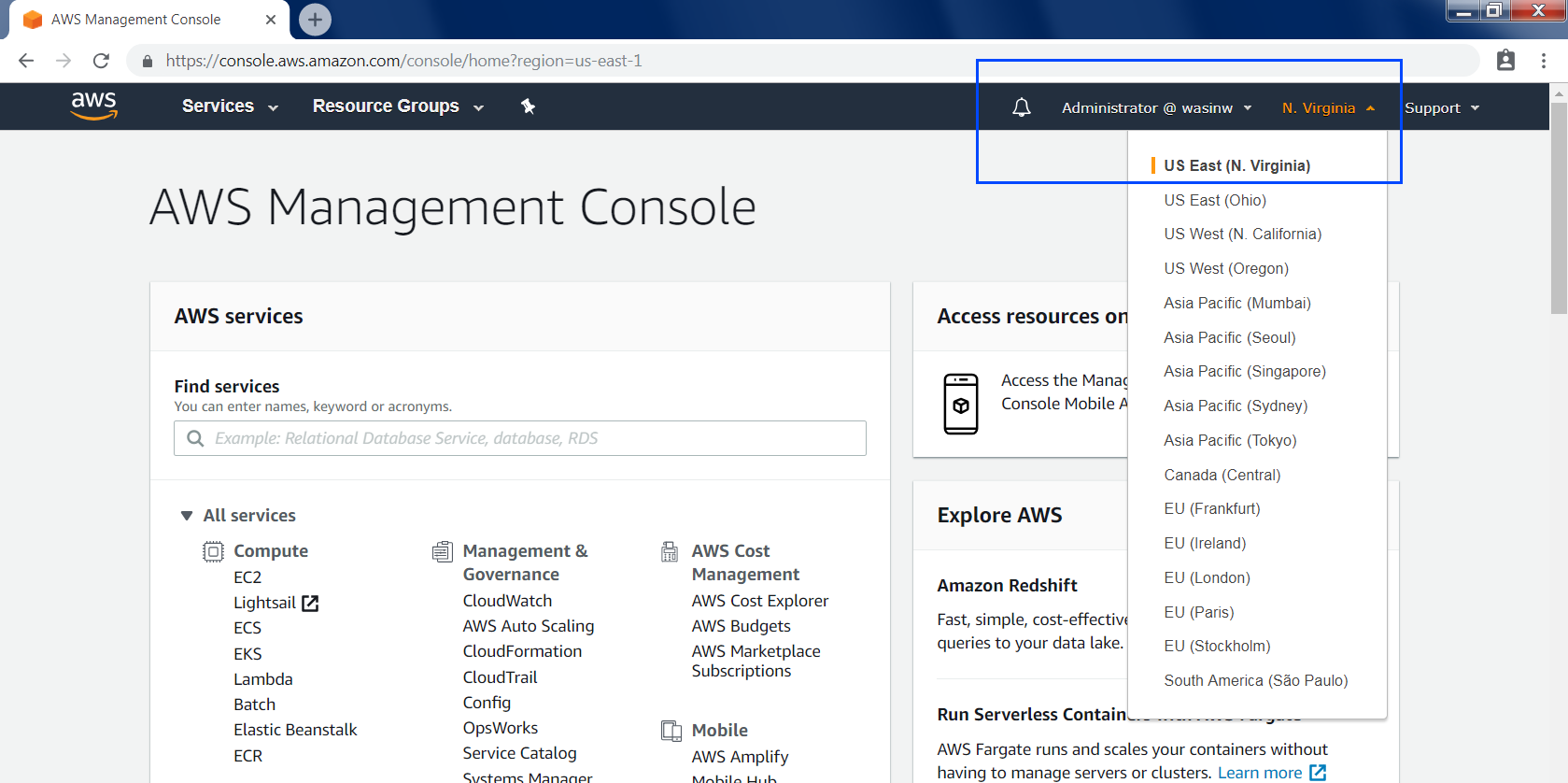Open the EC2 service link
This screenshot has width=1568, height=783.
coord(247,577)
